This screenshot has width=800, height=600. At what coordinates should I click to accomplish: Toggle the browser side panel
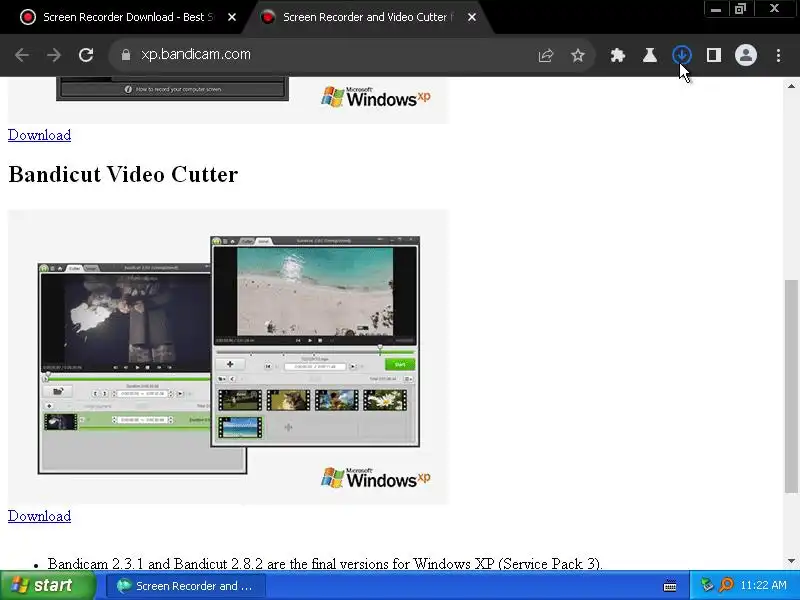point(714,55)
